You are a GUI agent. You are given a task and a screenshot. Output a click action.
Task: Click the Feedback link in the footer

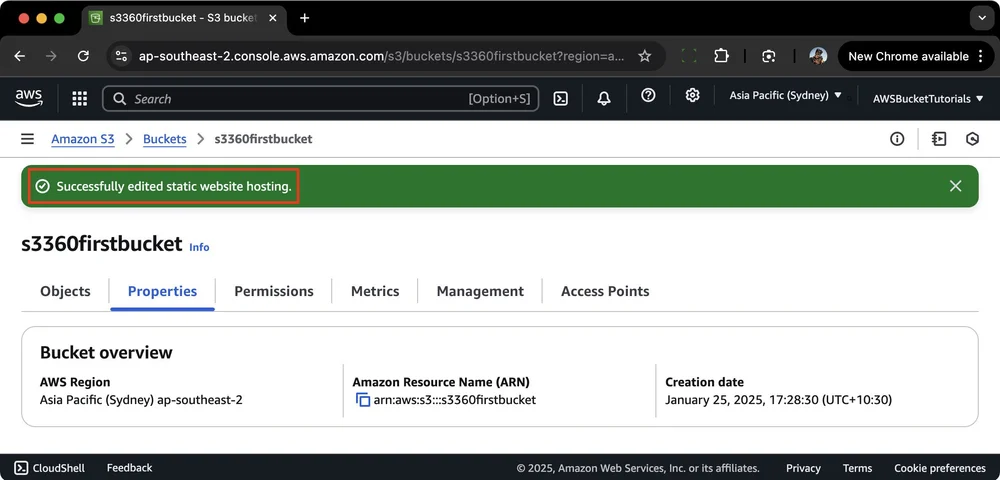tap(129, 468)
